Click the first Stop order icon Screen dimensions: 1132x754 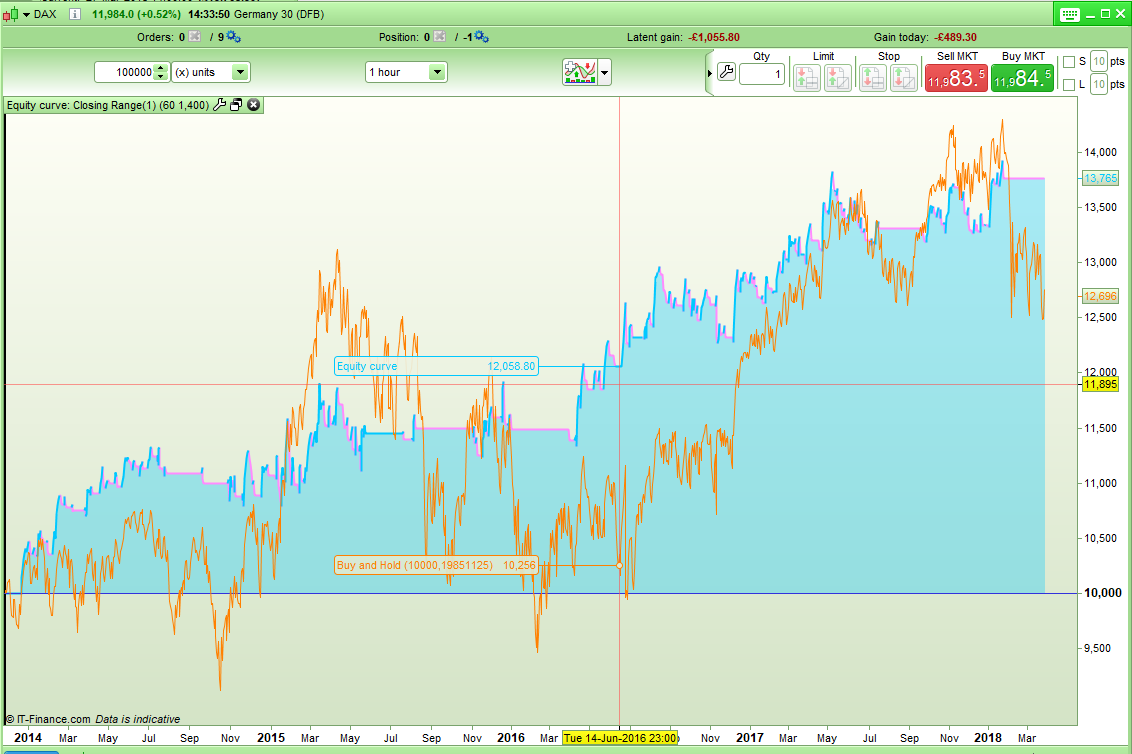(x=872, y=77)
